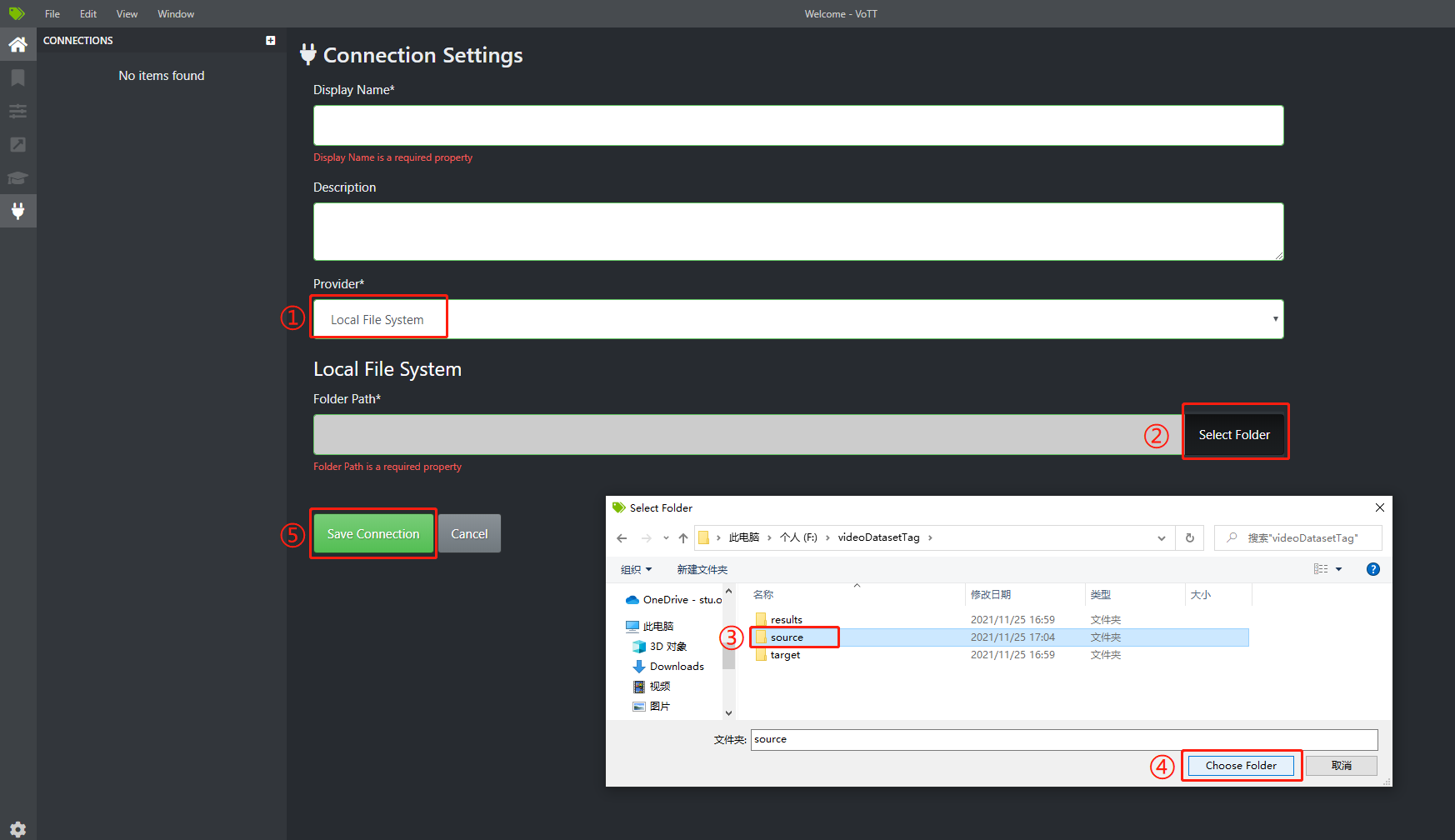Add new connection with plus icon
Image resolution: width=1455 pixels, height=840 pixels.
click(271, 40)
